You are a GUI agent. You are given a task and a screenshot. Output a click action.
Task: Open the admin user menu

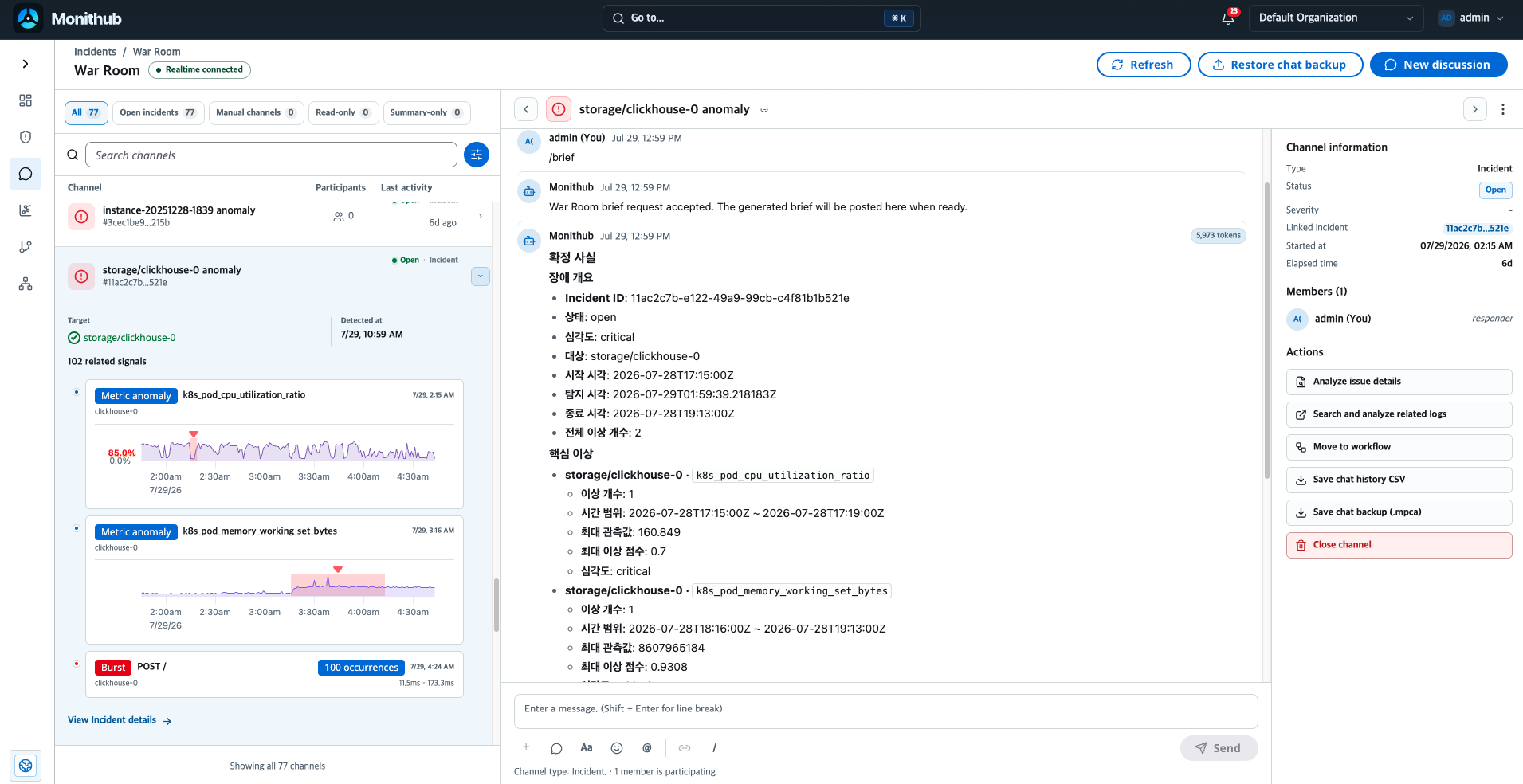tap(1471, 18)
